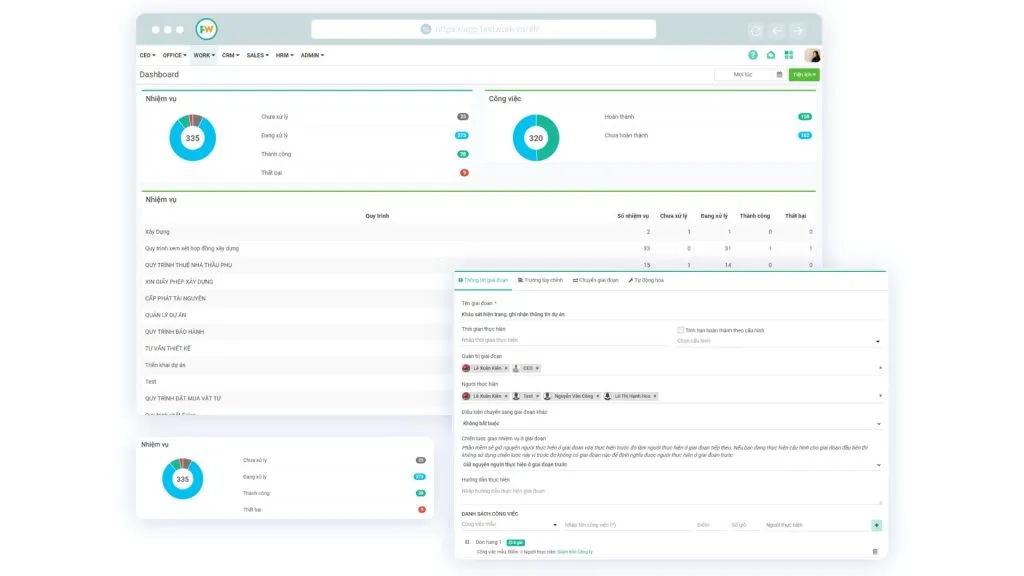Click the browser address bar
The height and width of the screenshot is (576, 1024).
(484, 29)
